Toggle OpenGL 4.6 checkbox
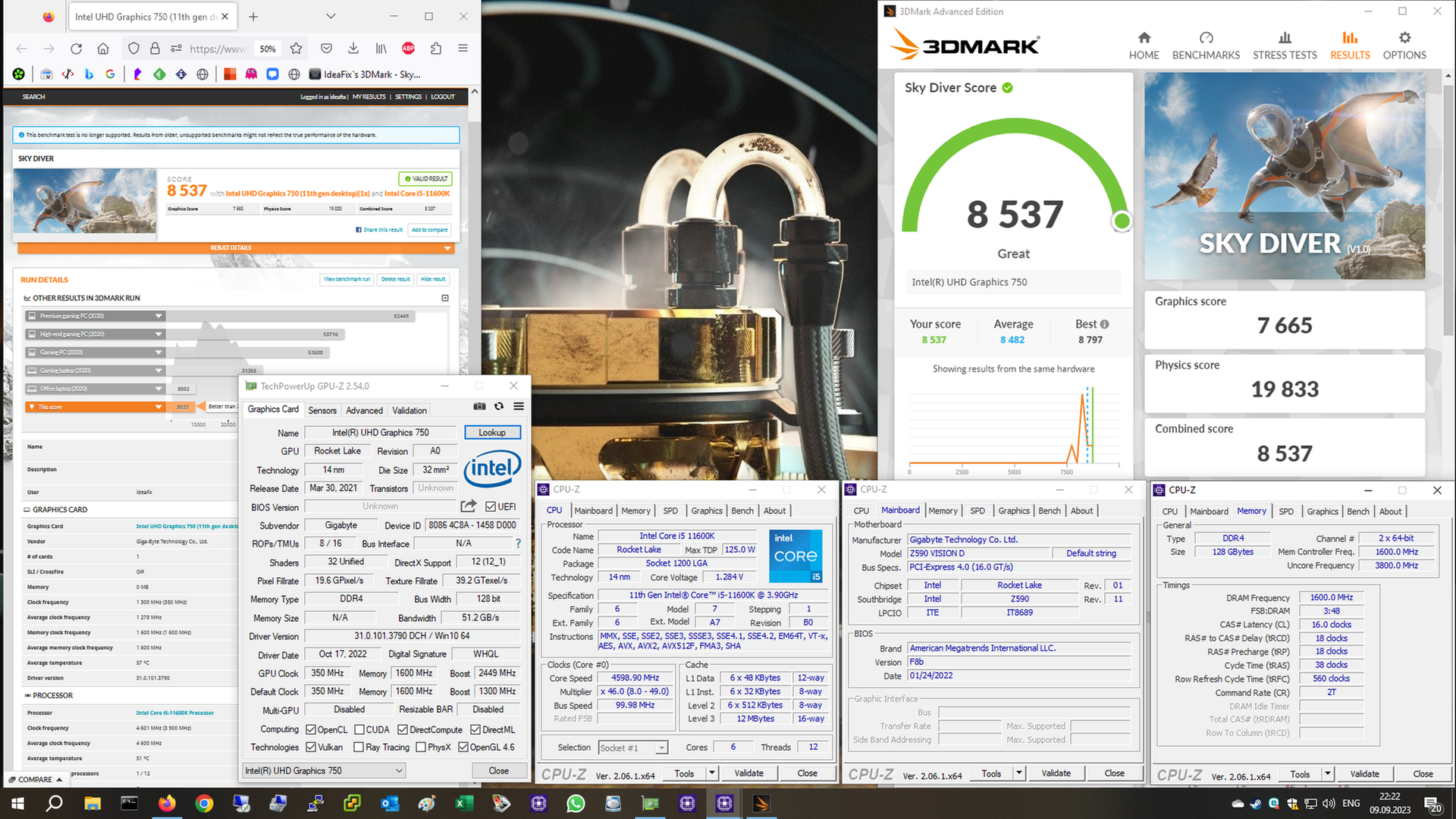 463,747
